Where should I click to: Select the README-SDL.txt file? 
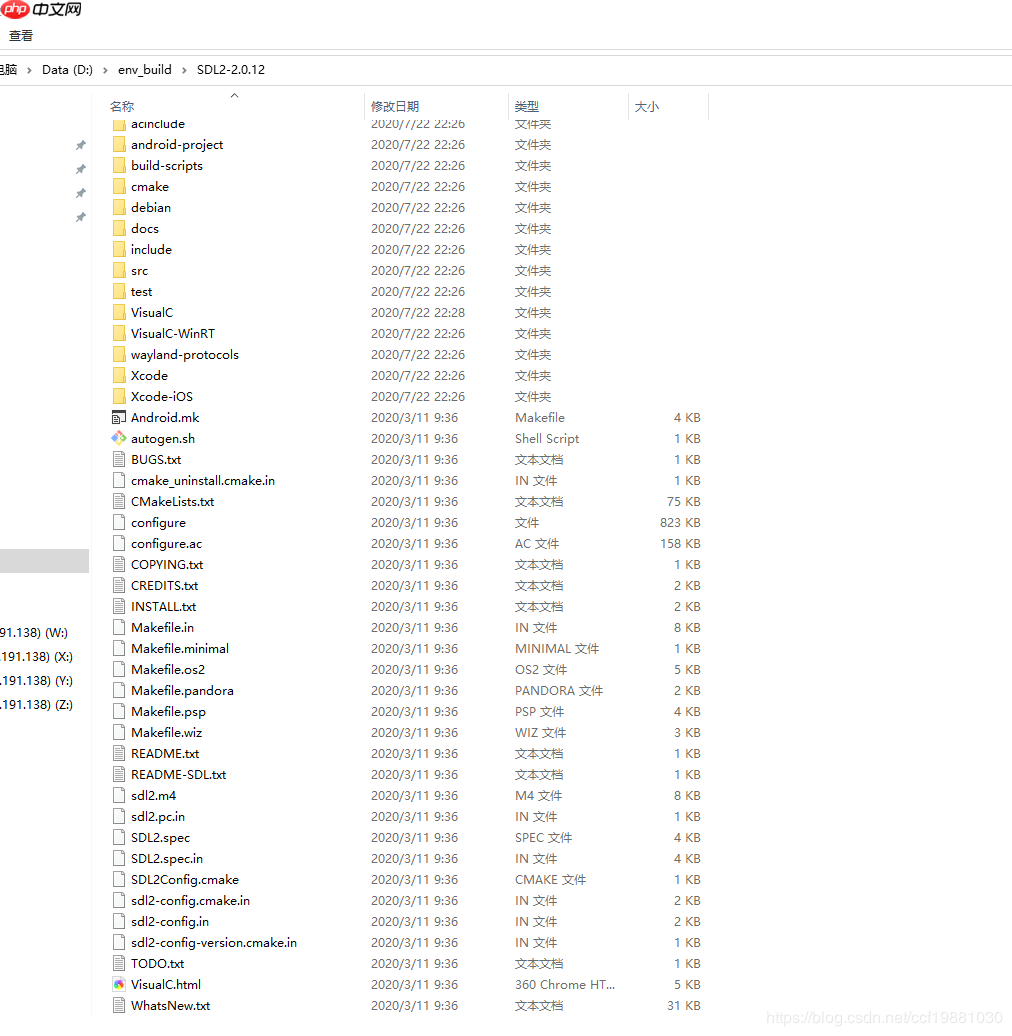(x=178, y=774)
